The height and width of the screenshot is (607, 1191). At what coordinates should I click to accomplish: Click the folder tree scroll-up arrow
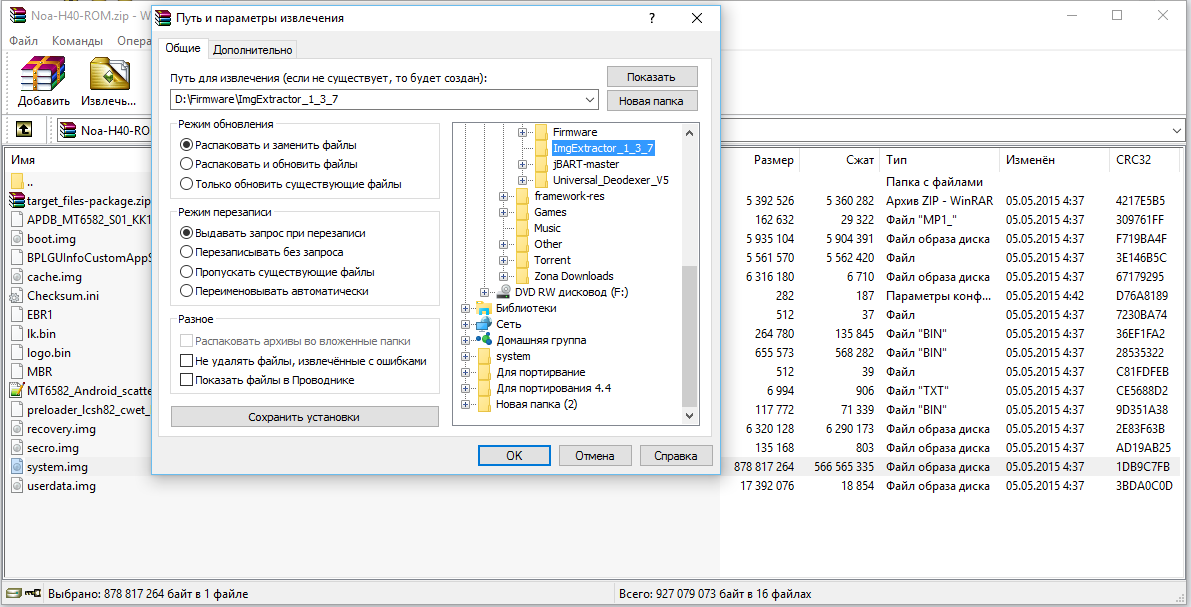point(690,133)
